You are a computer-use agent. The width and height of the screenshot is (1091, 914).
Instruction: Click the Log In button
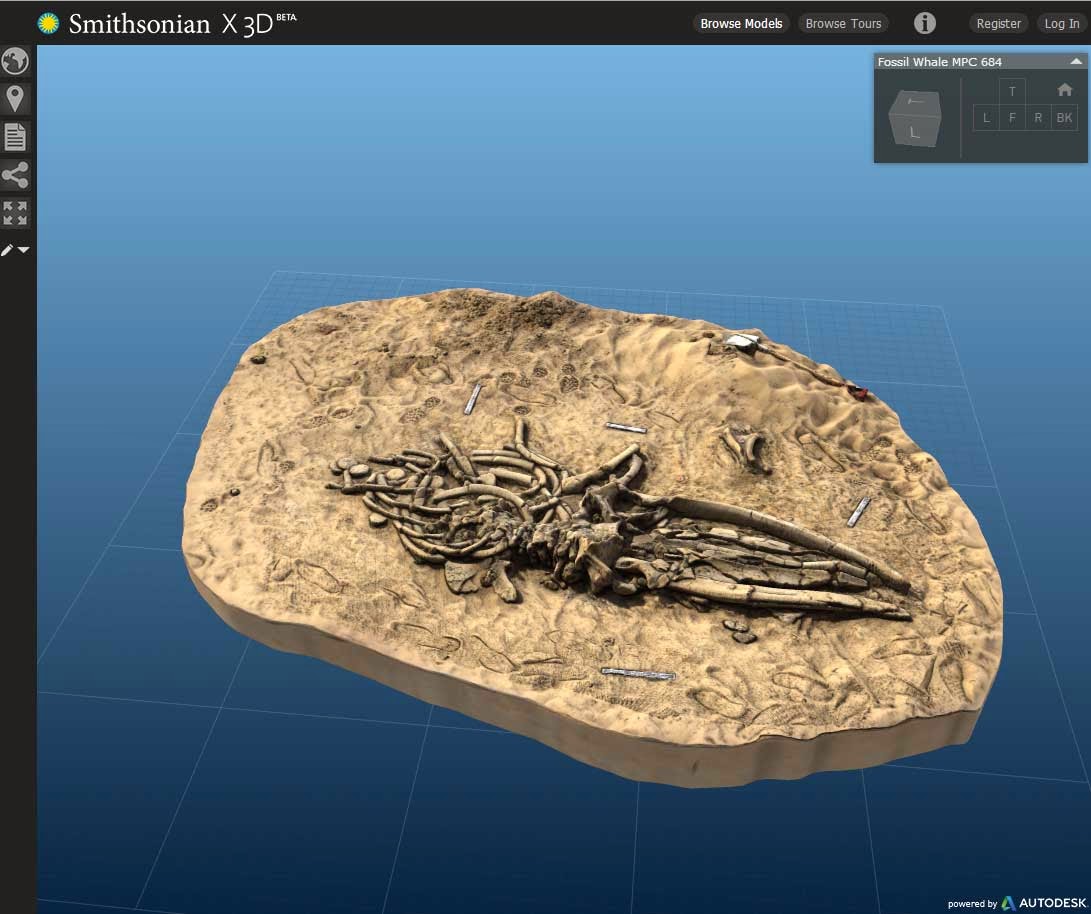[x=1062, y=24]
